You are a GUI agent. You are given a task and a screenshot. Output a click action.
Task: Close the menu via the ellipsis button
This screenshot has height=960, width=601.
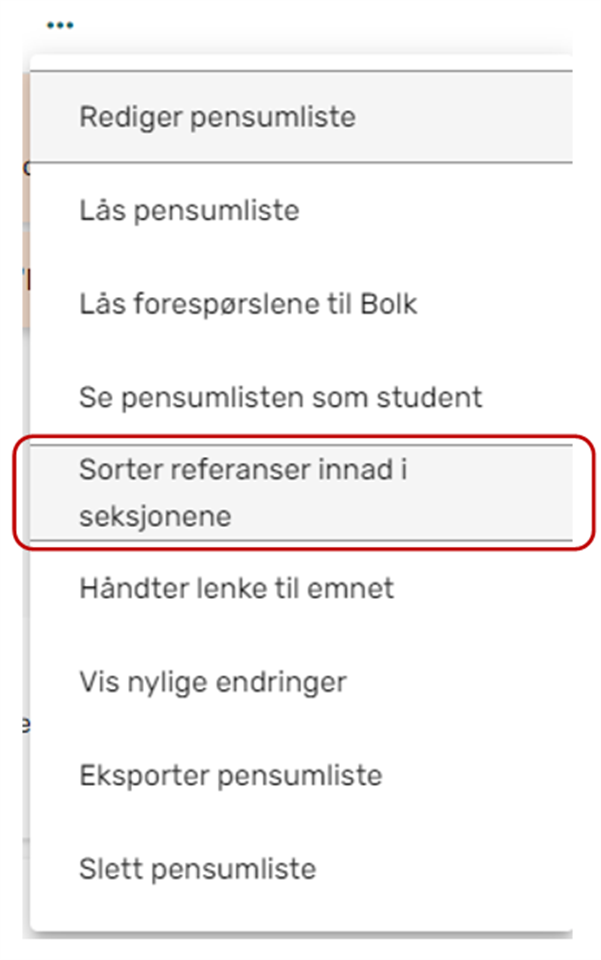[59, 24]
